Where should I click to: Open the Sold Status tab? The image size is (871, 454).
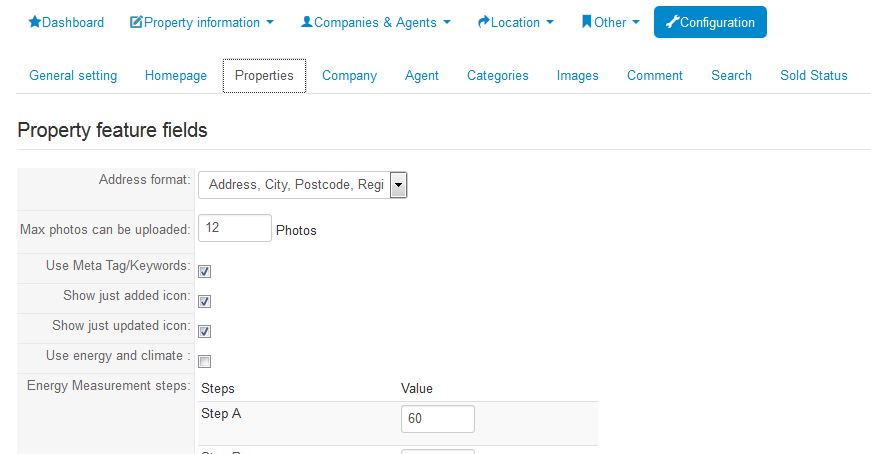813,76
